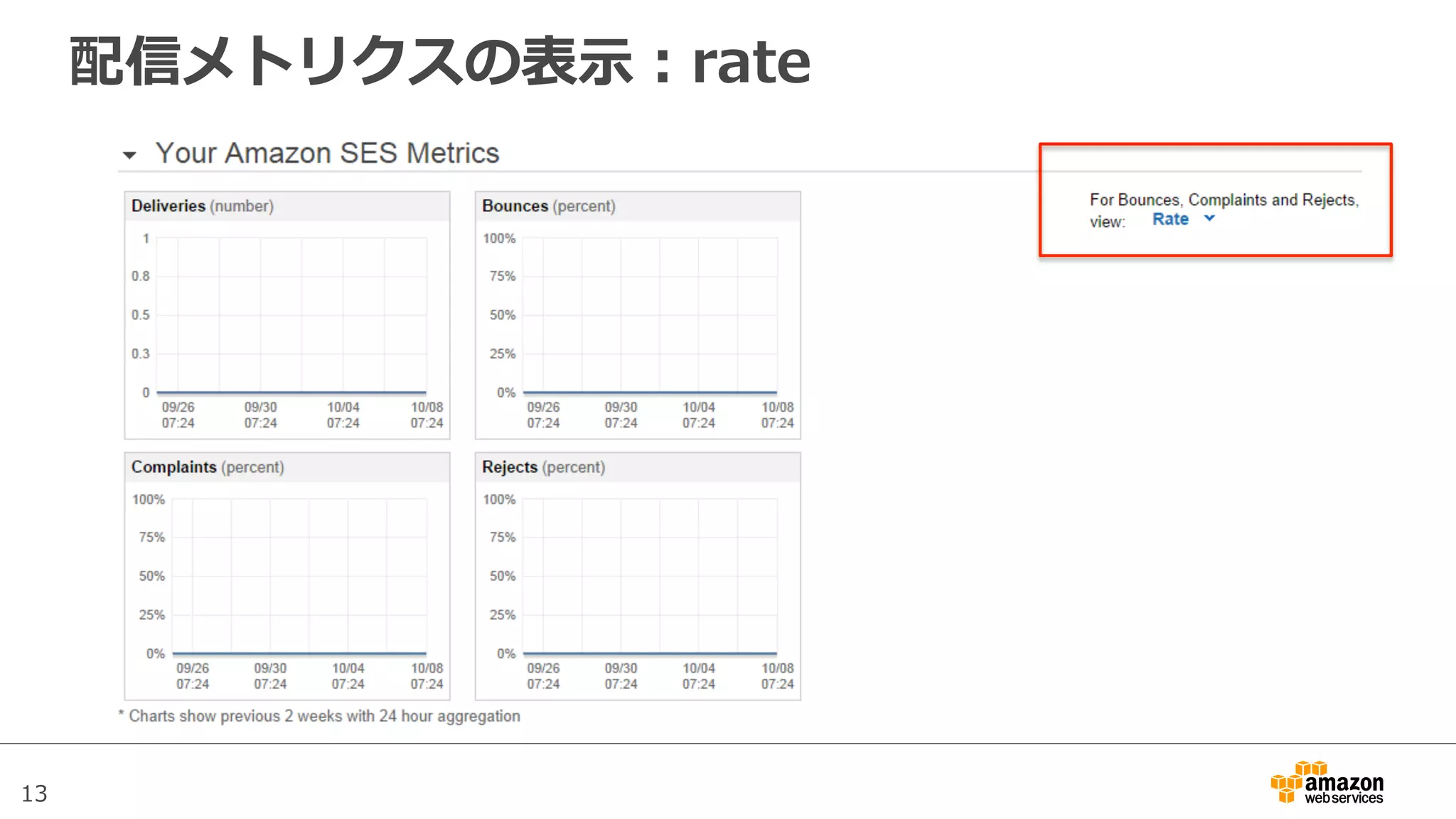Click the Deliveries (number) chart title
This screenshot has width=1456, height=819.
(203, 206)
